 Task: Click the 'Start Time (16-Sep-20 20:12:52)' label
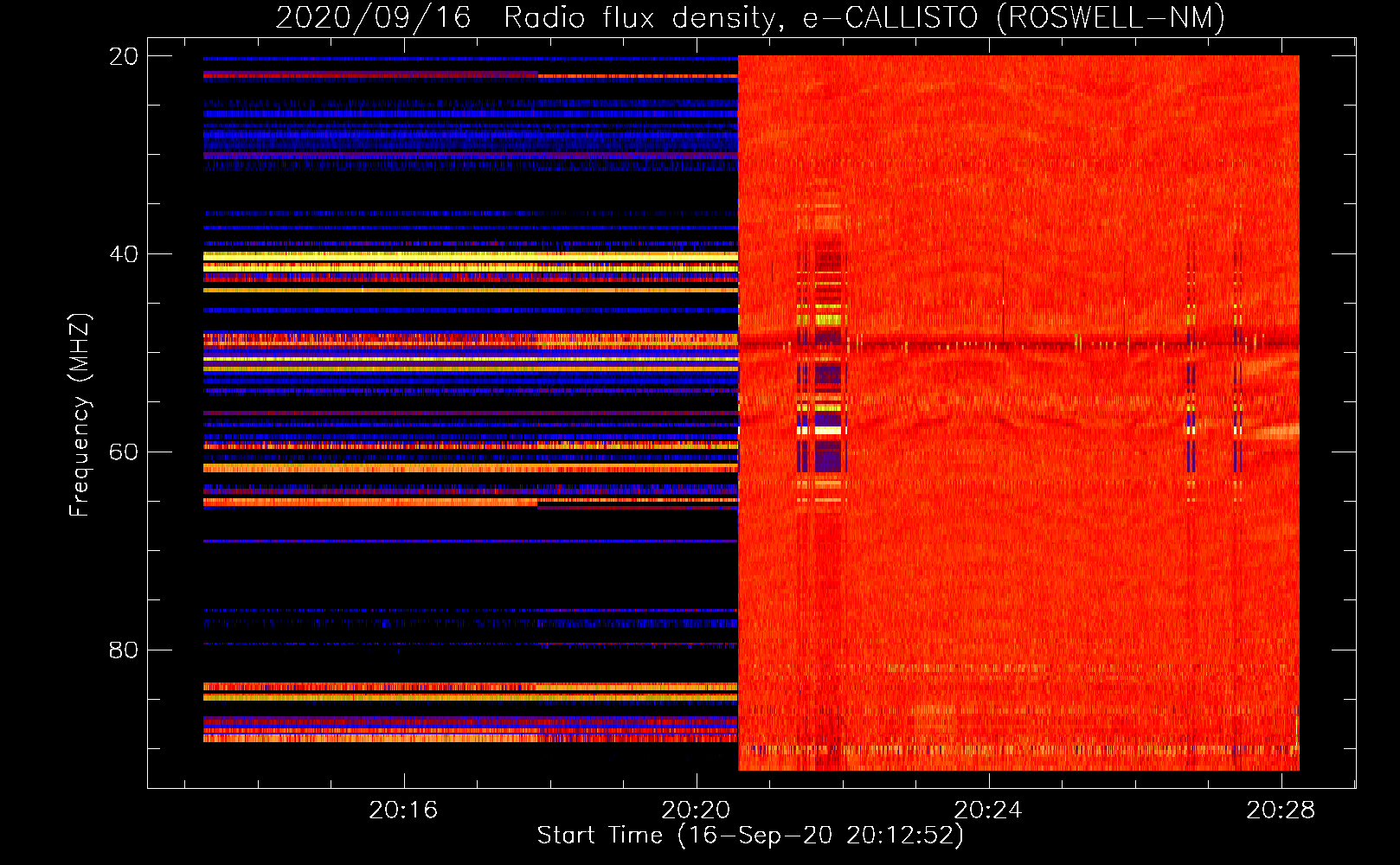coord(750,836)
